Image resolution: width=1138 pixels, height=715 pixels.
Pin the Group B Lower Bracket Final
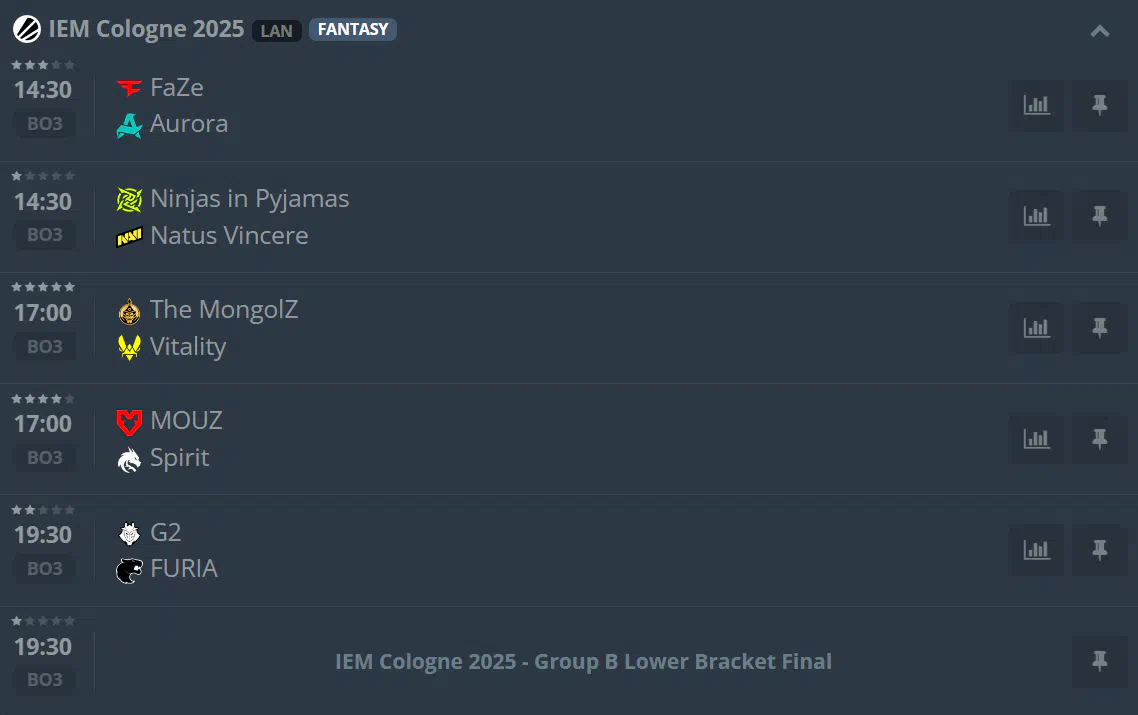click(x=1100, y=661)
